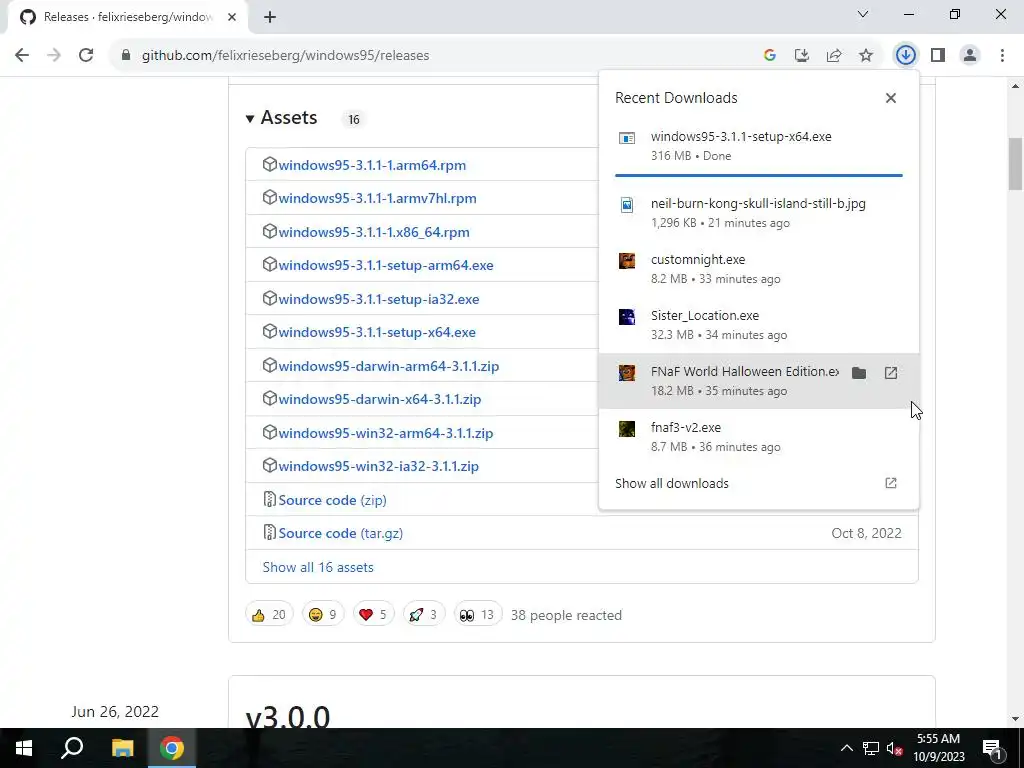Download windows95-3.1.1-setup-ia32.exe
Image resolution: width=1024 pixels, height=768 pixels.
[x=378, y=299]
